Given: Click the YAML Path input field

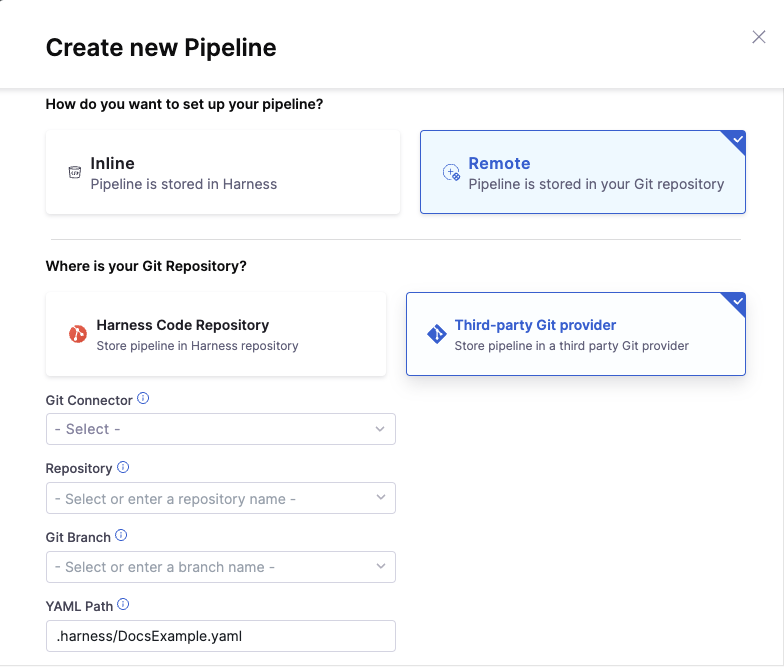Looking at the screenshot, I should 220,636.
